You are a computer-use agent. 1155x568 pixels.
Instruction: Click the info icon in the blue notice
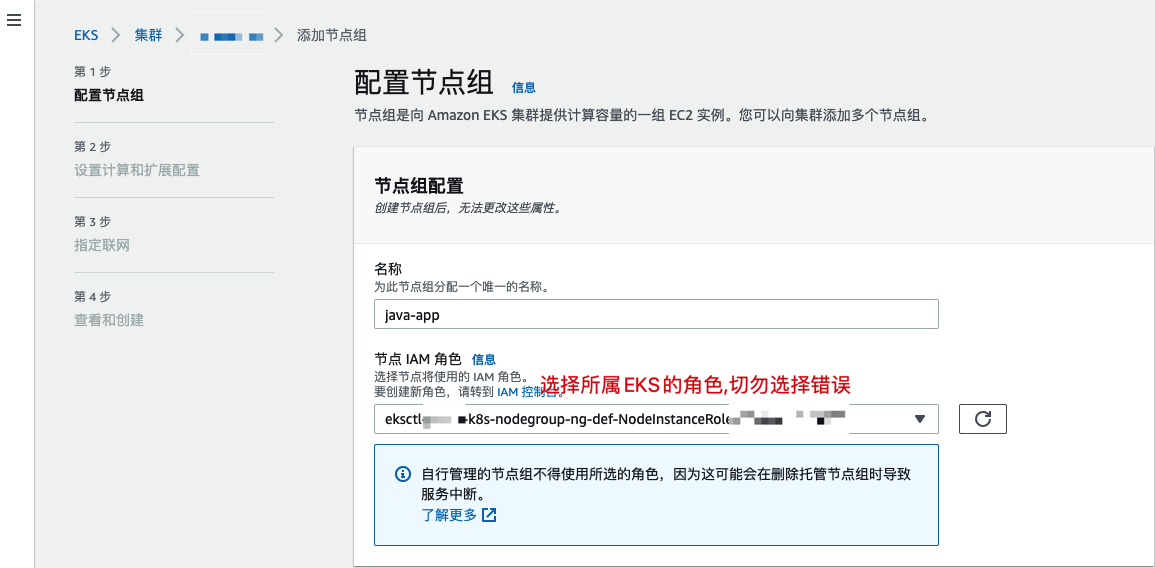tap(402, 474)
